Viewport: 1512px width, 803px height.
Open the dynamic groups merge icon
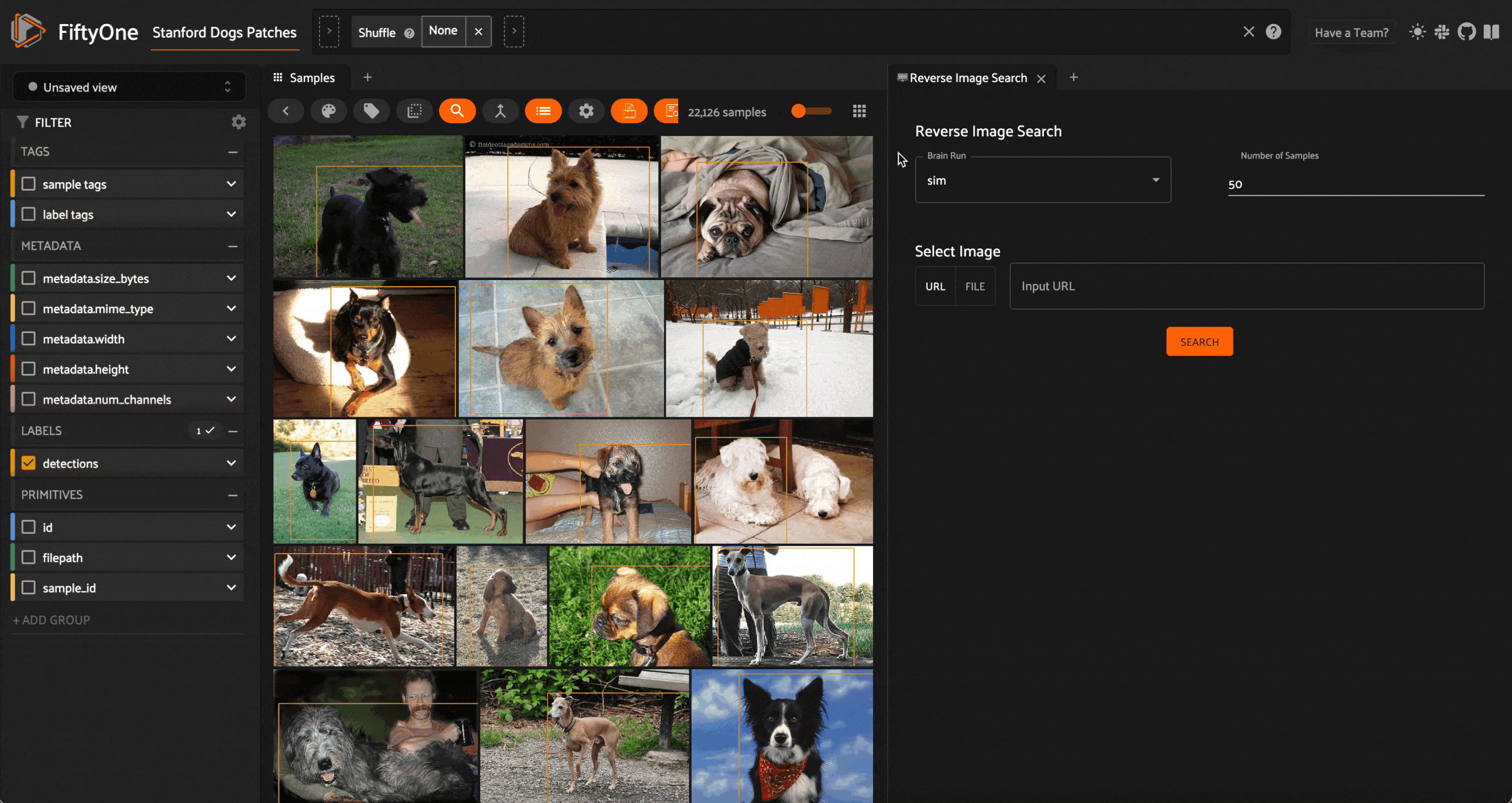pos(500,111)
